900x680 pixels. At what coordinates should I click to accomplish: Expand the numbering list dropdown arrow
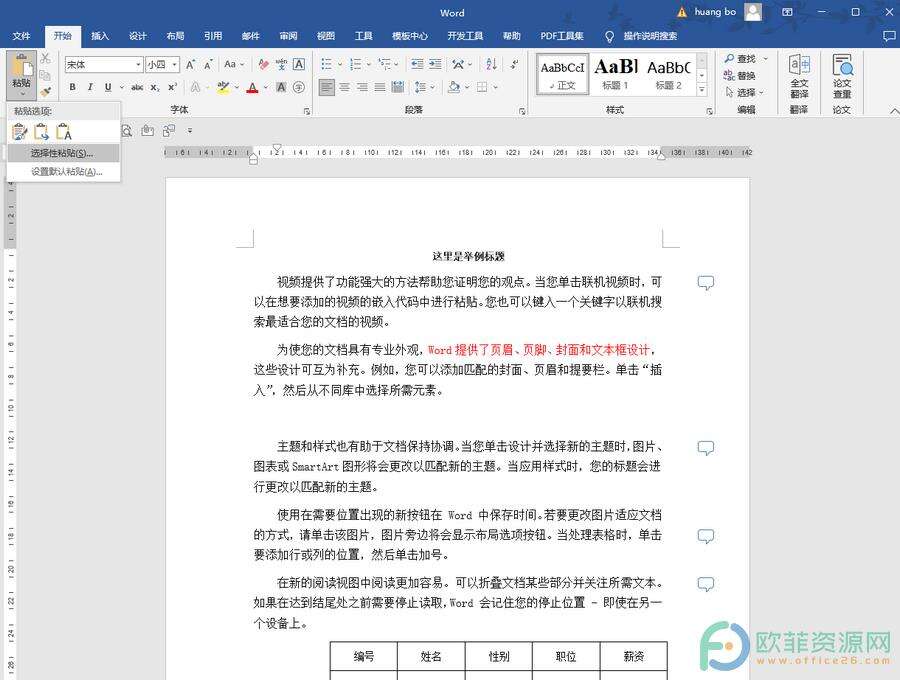coord(368,64)
